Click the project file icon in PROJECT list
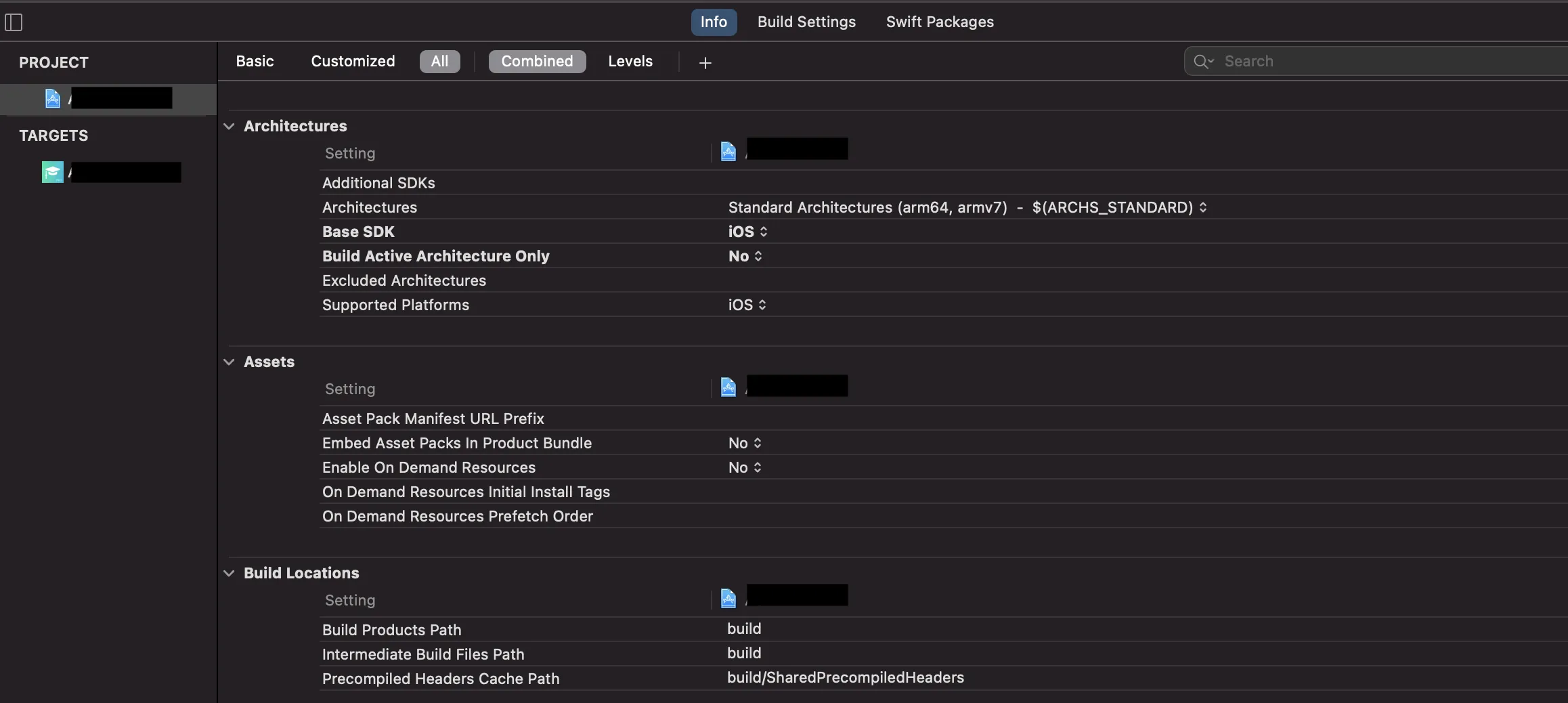The image size is (1568, 703). pos(53,98)
